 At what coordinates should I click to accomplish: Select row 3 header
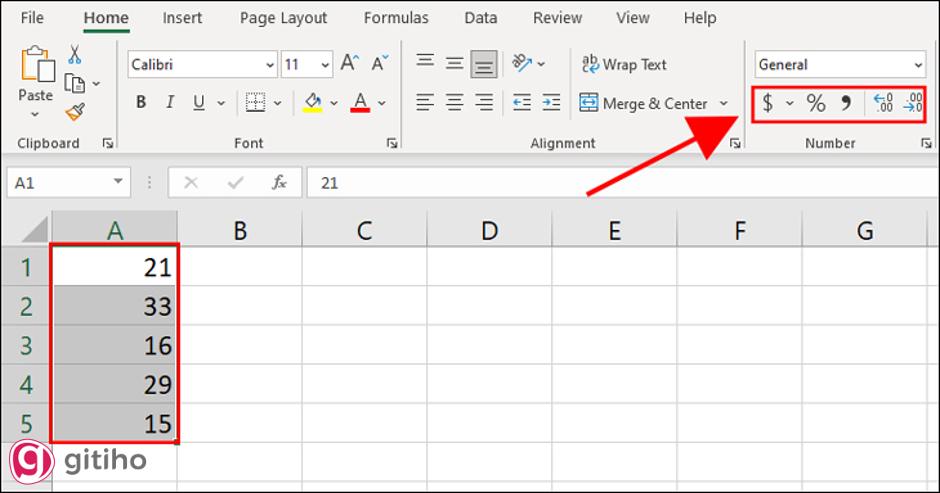click(x=26, y=345)
